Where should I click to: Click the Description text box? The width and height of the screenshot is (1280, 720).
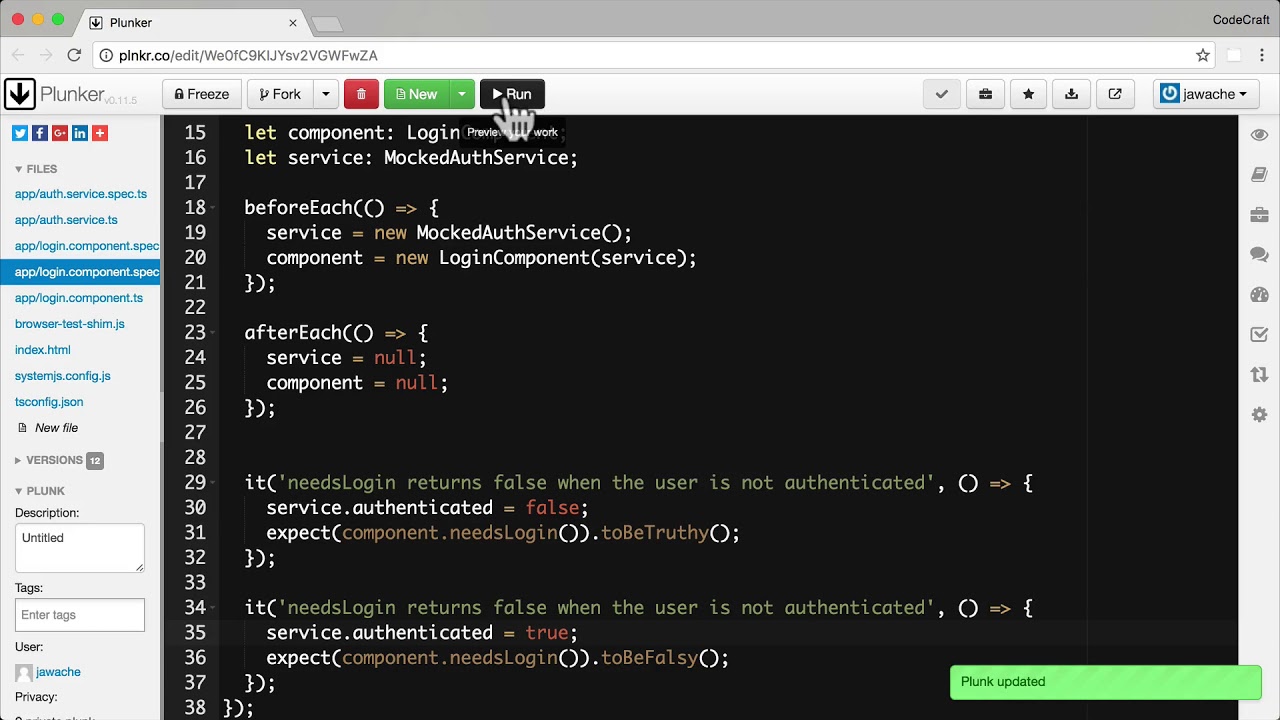80,548
